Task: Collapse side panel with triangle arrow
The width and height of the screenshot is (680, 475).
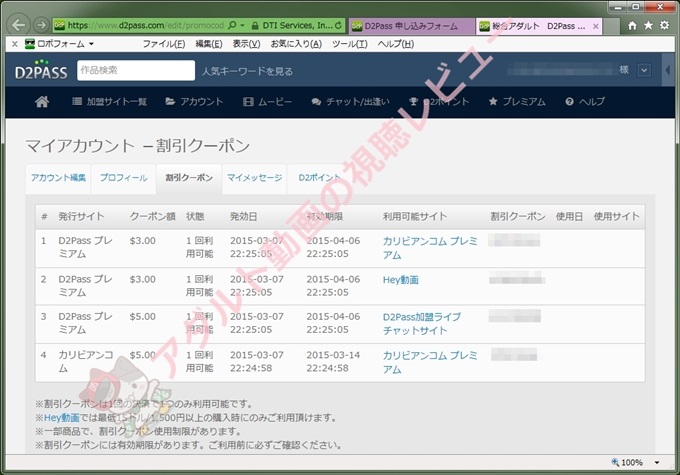Action: click(x=668, y=70)
